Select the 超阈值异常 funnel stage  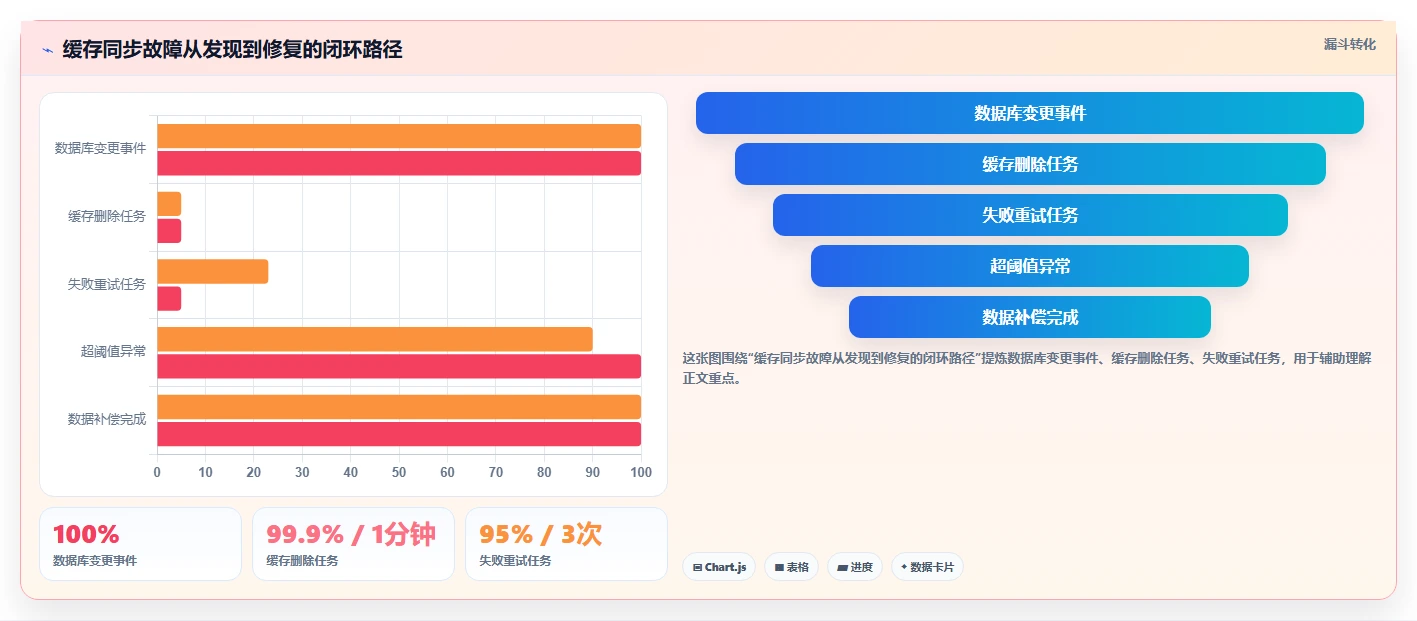point(1030,266)
